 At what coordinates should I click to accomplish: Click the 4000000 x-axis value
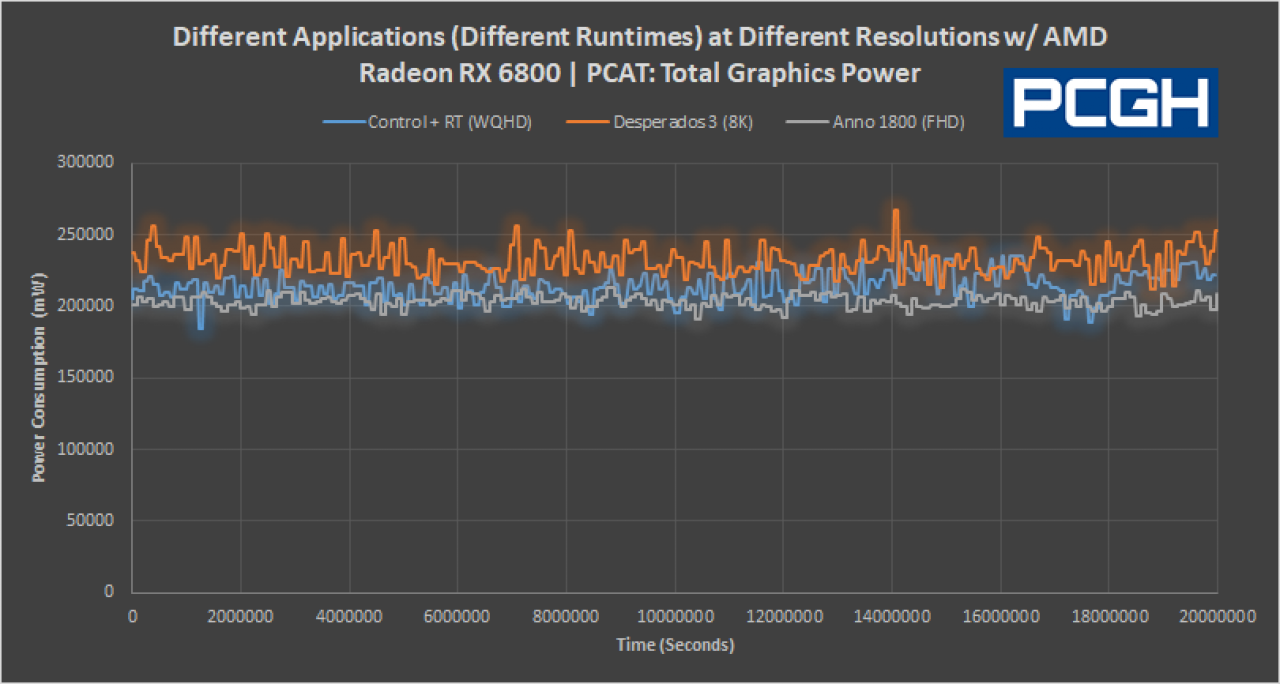click(x=349, y=618)
